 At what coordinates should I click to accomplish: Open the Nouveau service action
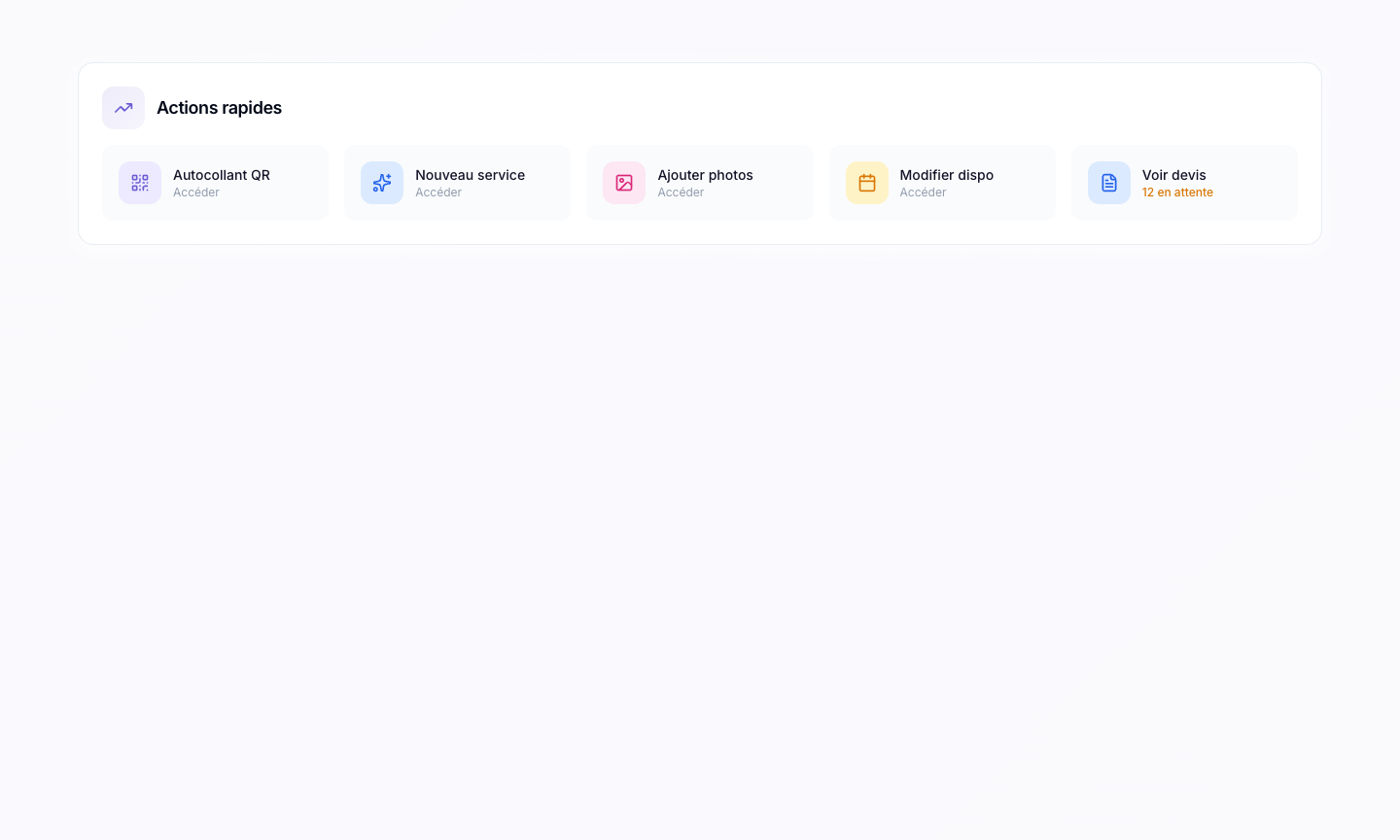click(x=457, y=183)
